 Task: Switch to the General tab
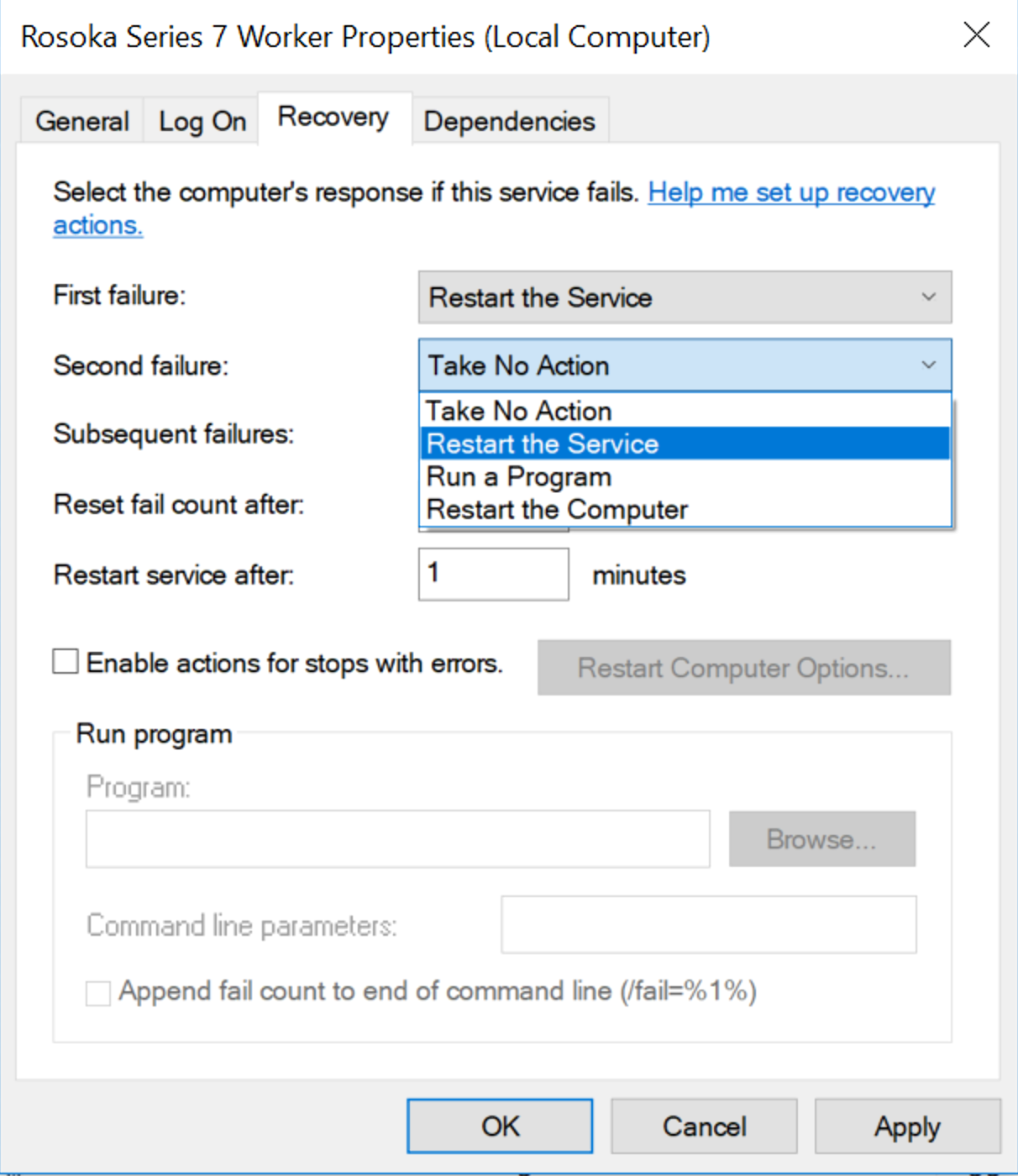81,121
